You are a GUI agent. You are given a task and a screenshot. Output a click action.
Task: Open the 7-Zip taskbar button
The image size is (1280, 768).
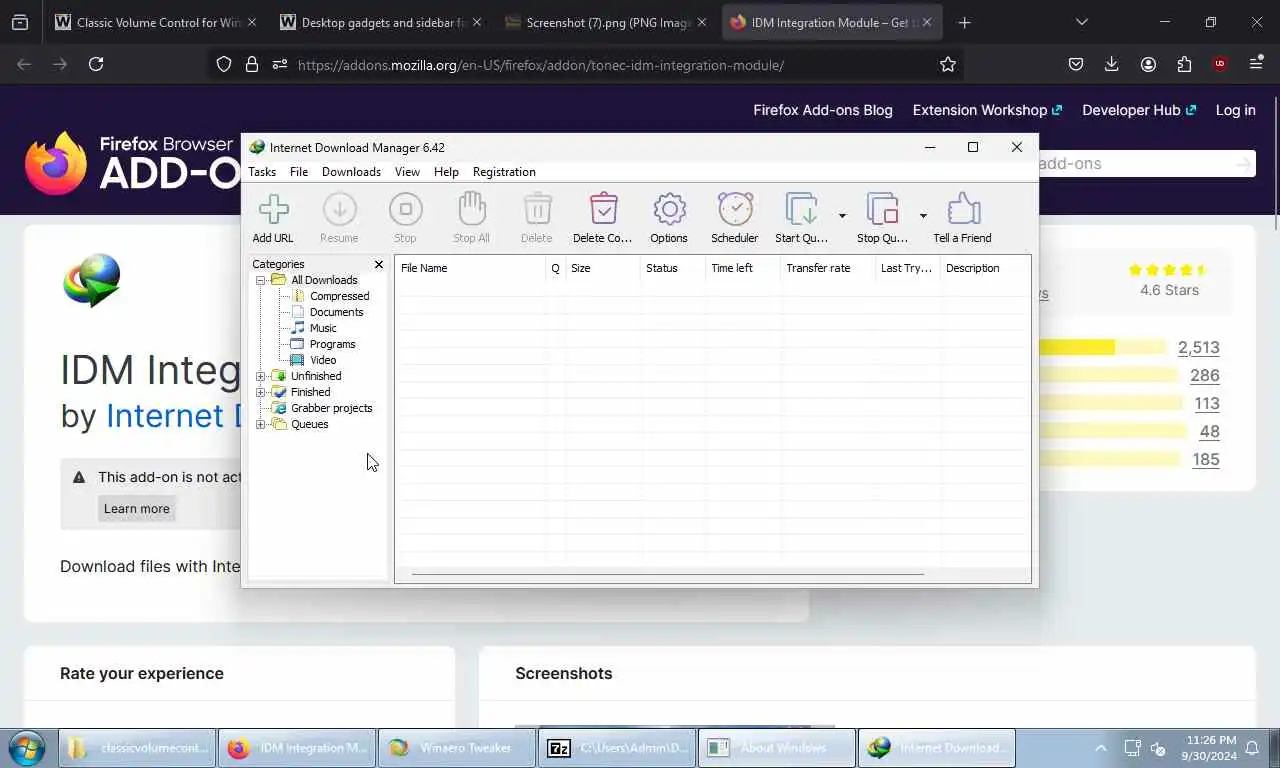click(616, 748)
